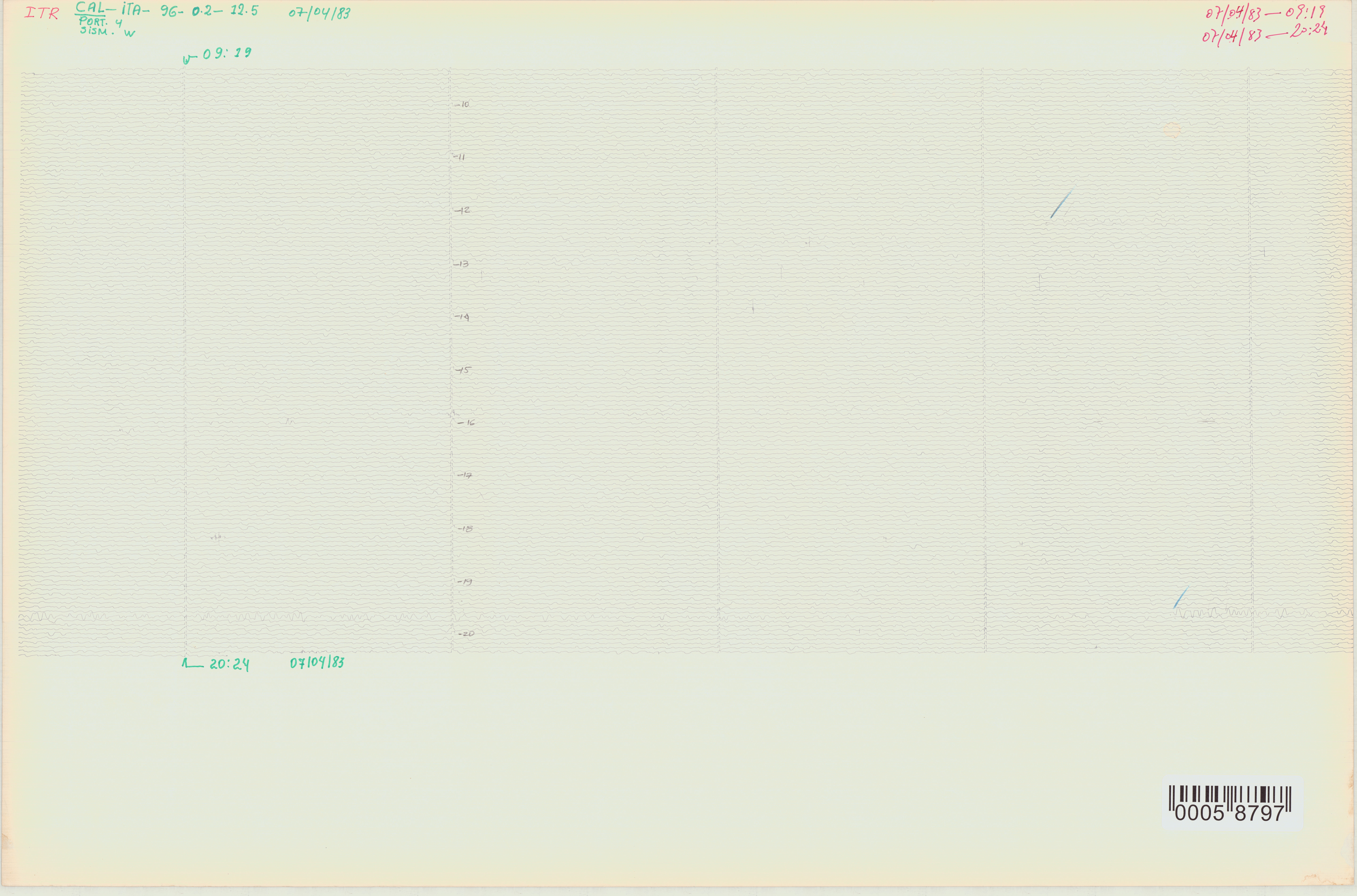Click the "PORT. 4" handwritten note
The image size is (1357, 896).
click(101, 23)
